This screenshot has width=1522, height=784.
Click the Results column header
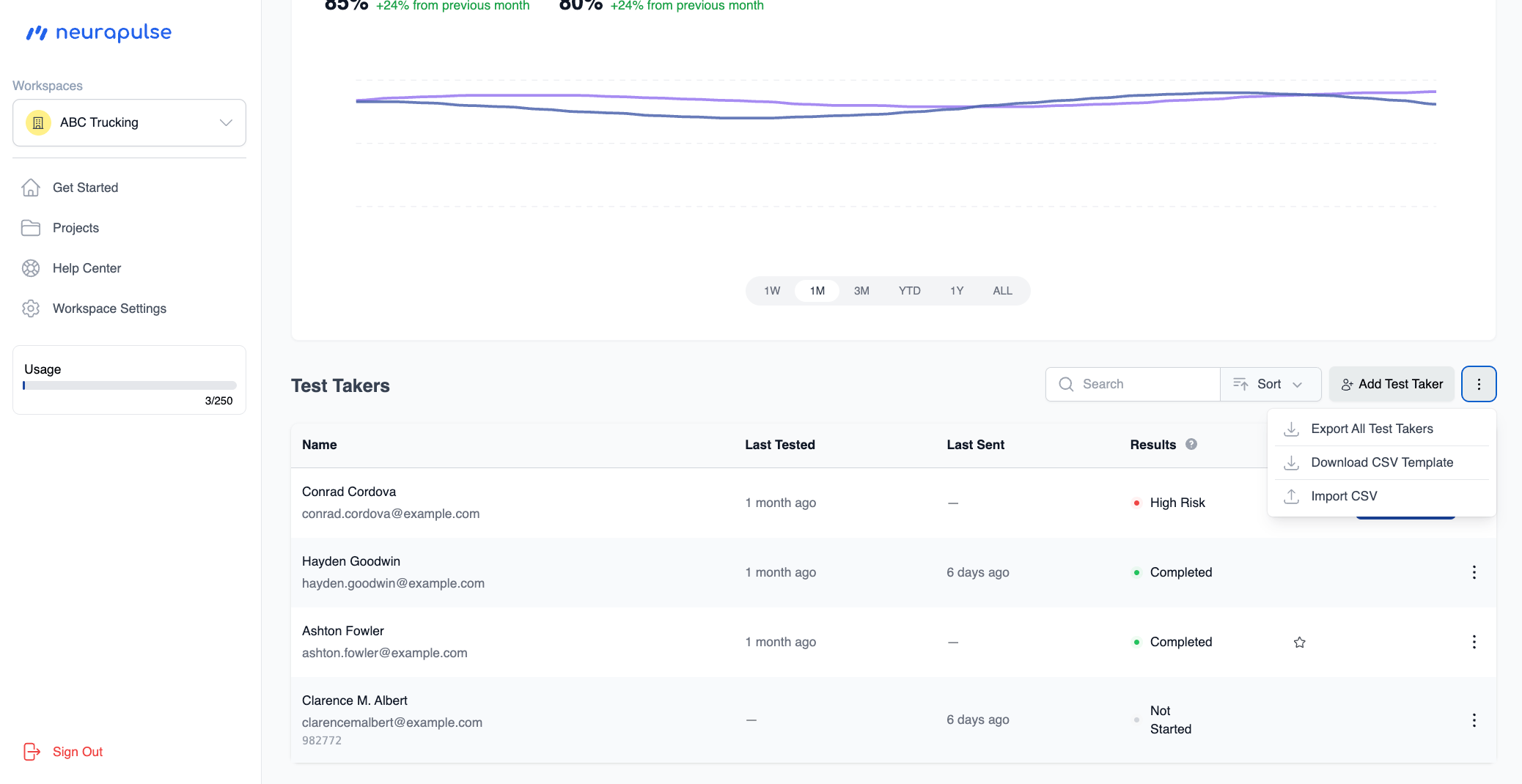(1153, 445)
